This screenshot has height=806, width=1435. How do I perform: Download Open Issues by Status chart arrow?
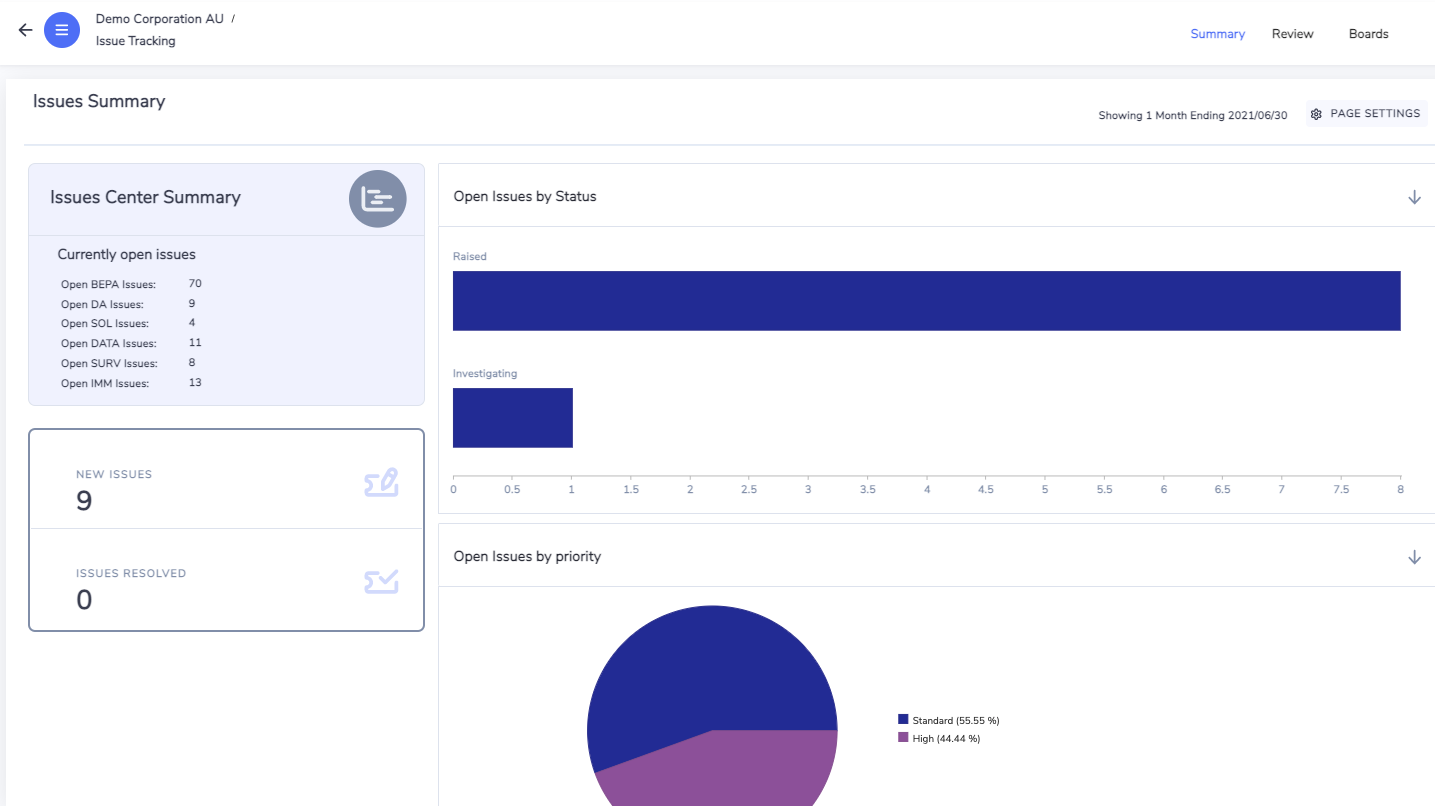[x=1414, y=197]
